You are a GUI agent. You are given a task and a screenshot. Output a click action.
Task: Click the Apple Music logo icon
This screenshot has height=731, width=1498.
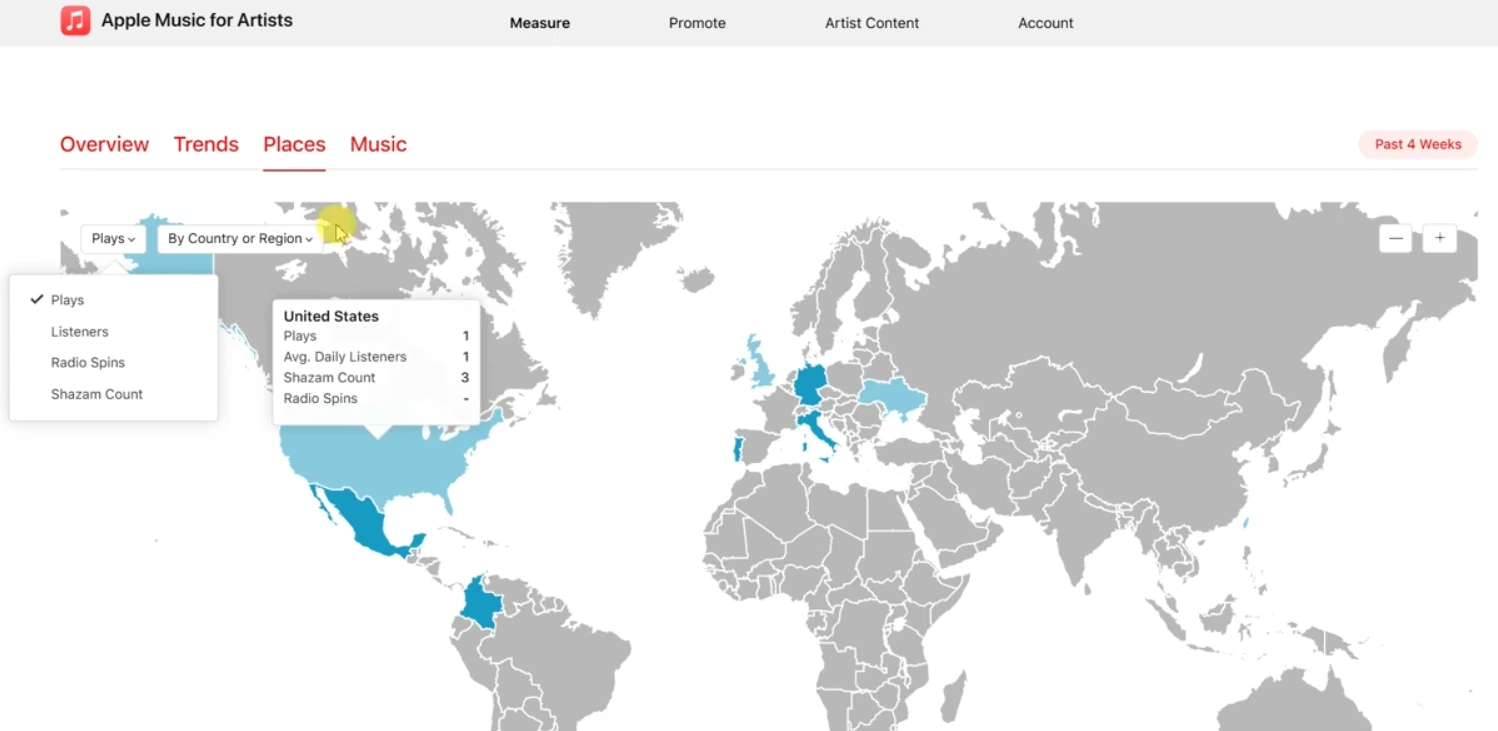tap(75, 20)
